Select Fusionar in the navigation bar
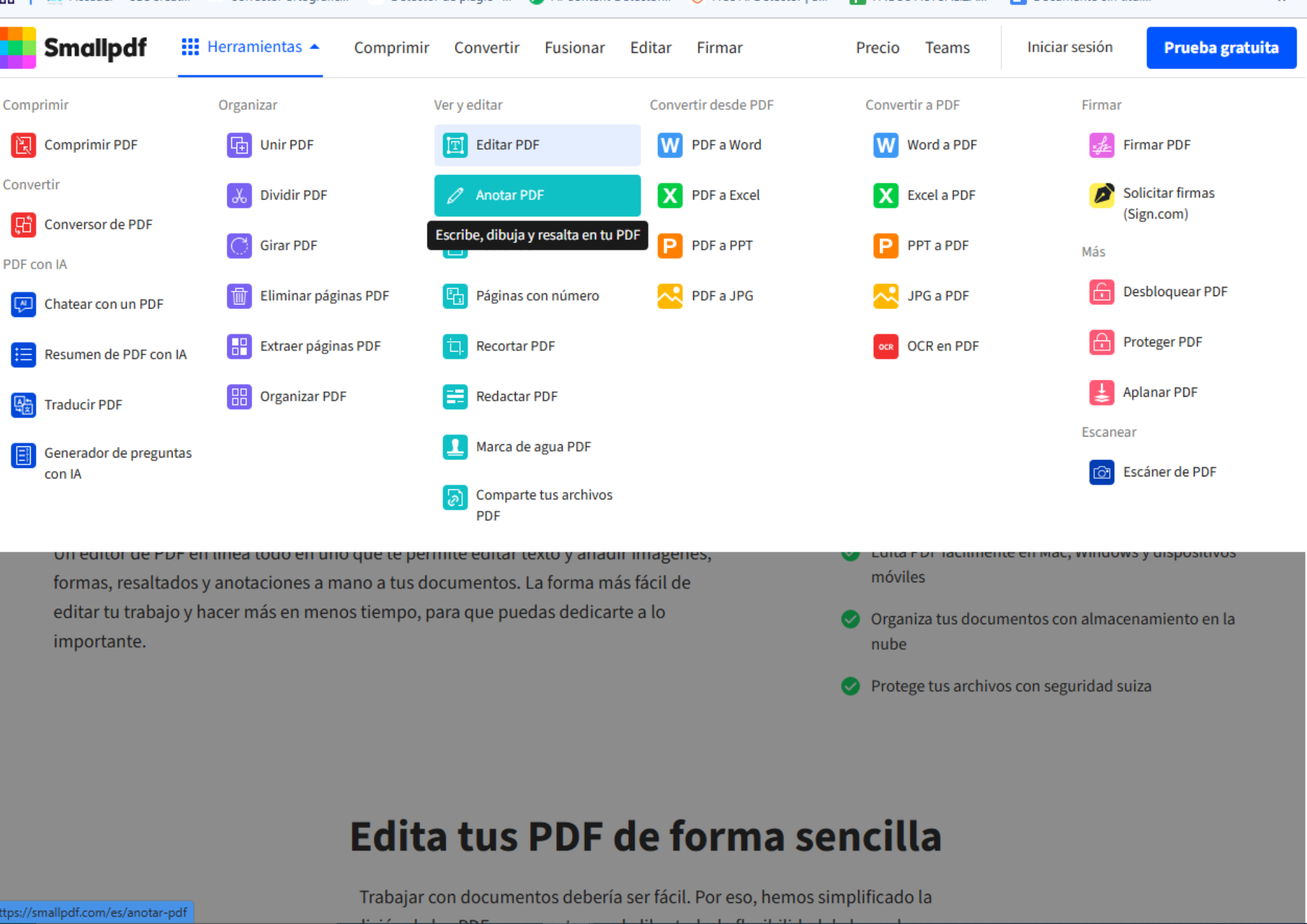The height and width of the screenshot is (924, 1307). pos(575,48)
